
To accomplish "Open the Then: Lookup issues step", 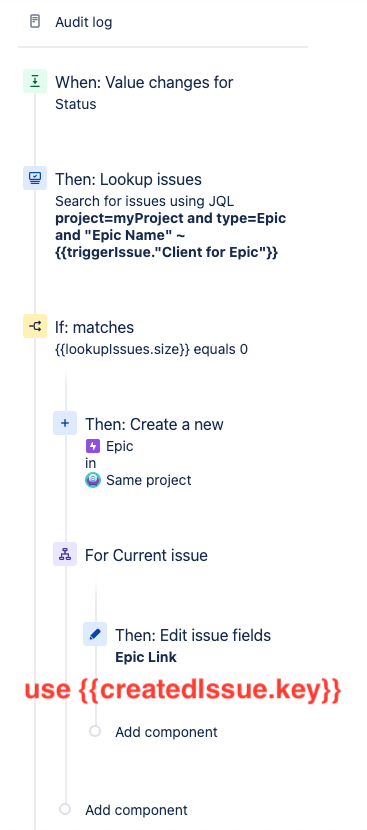I will coord(128,179).
